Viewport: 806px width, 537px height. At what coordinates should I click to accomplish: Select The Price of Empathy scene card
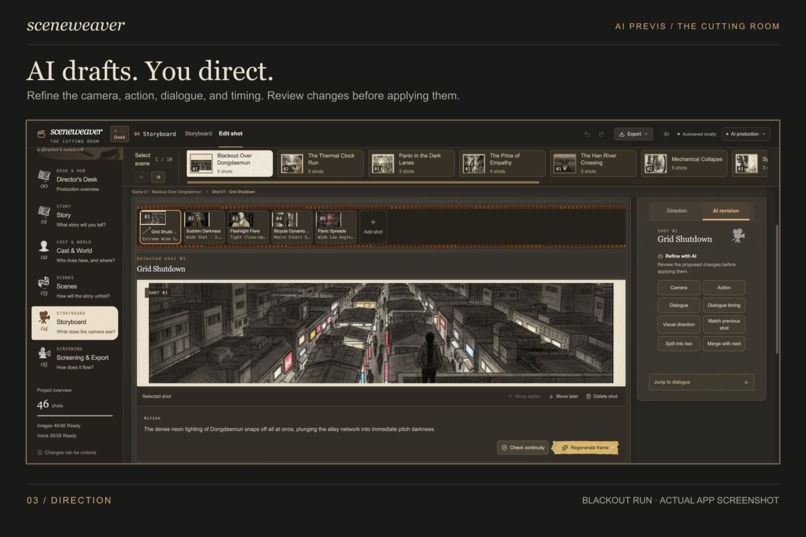coord(502,163)
